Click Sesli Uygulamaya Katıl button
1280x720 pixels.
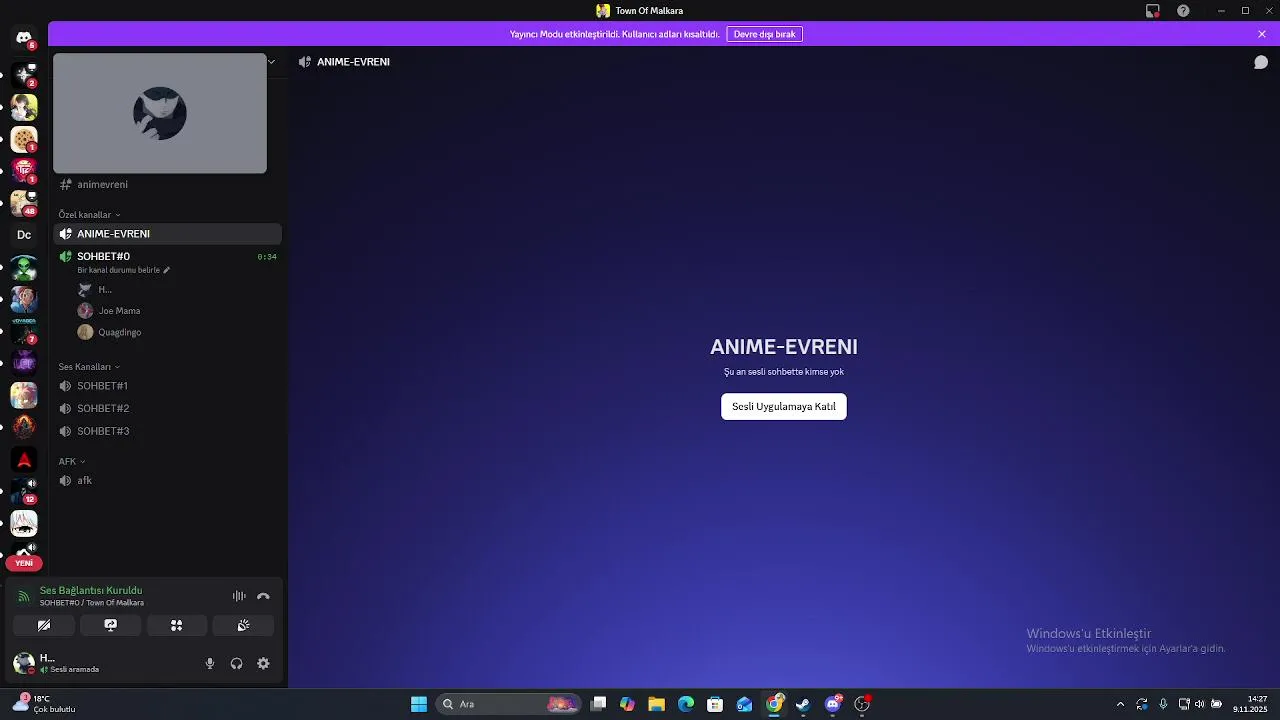[x=783, y=407]
